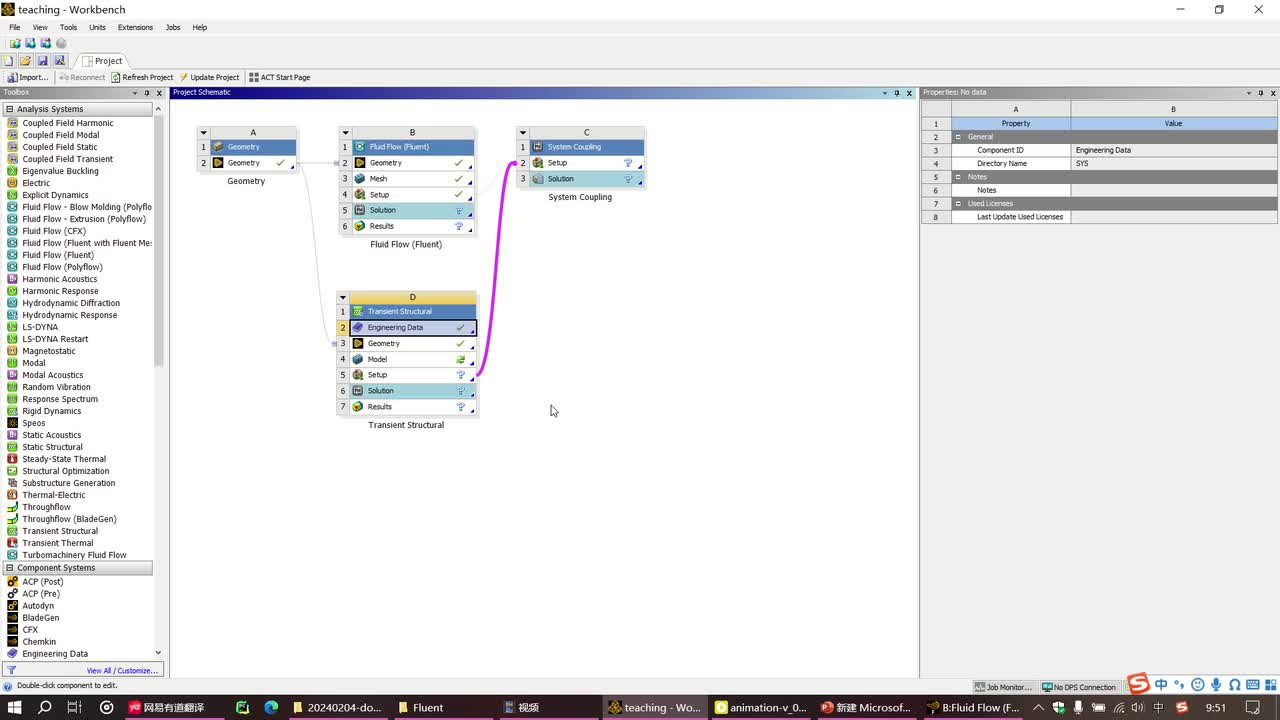Pin the Project Schematic panel
The image size is (1280, 720).
click(896, 93)
